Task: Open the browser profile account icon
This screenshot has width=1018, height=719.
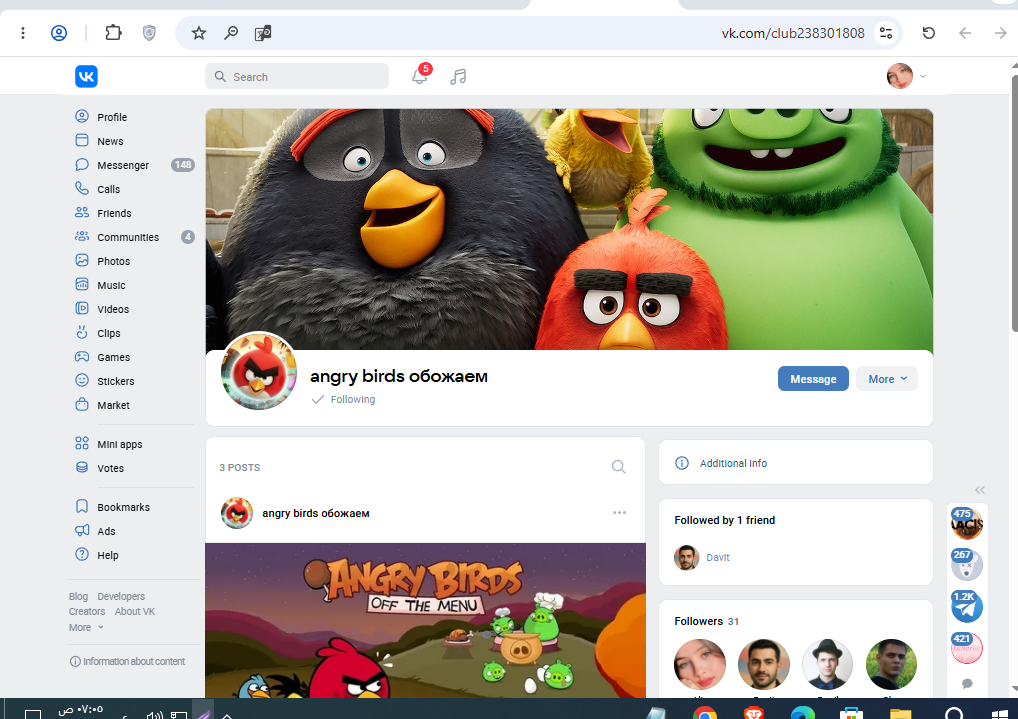Action: point(59,32)
